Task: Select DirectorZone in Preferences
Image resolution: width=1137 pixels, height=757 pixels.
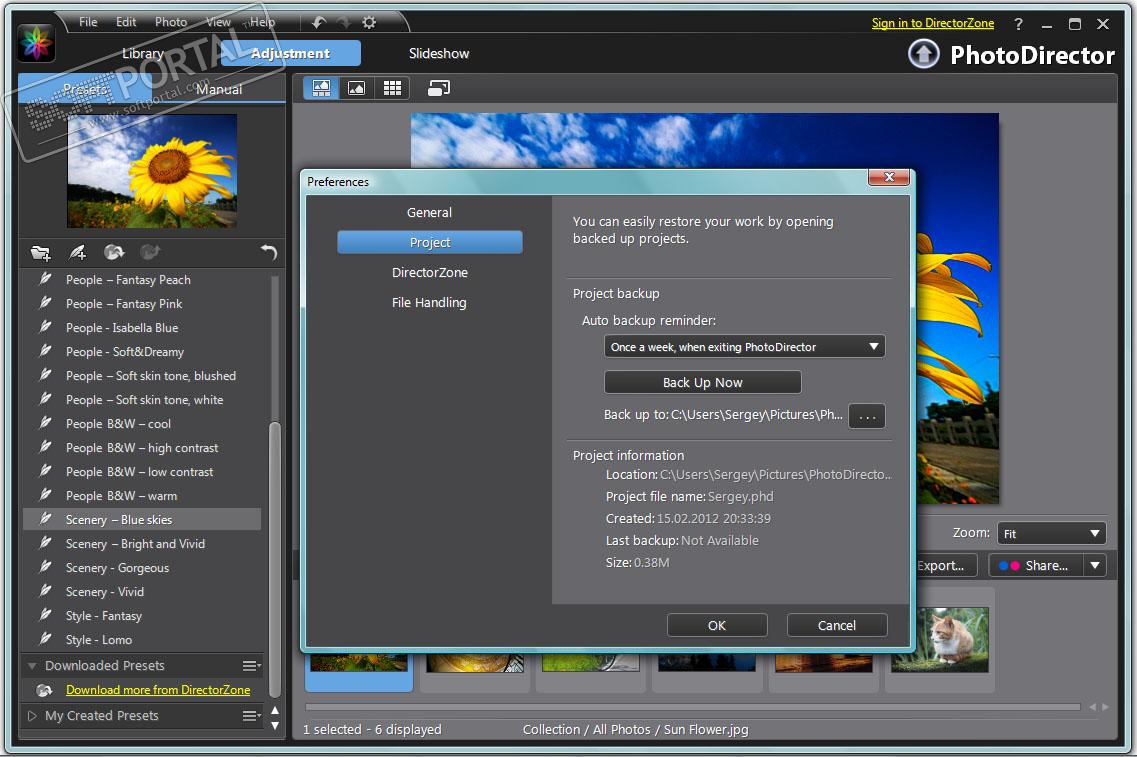Action: coord(429,273)
